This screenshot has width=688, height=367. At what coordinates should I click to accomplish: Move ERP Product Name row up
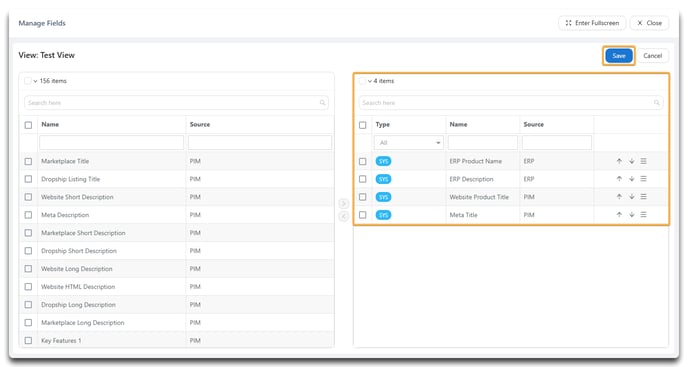pyautogui.click(x=619, y=161)
